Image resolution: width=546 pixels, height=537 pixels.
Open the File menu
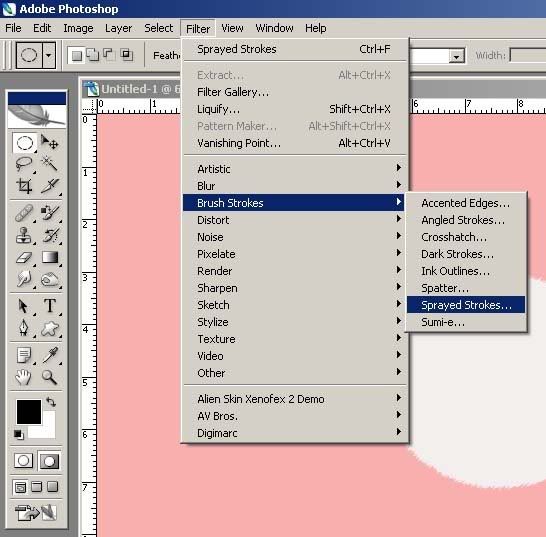[x=13, y=28]
